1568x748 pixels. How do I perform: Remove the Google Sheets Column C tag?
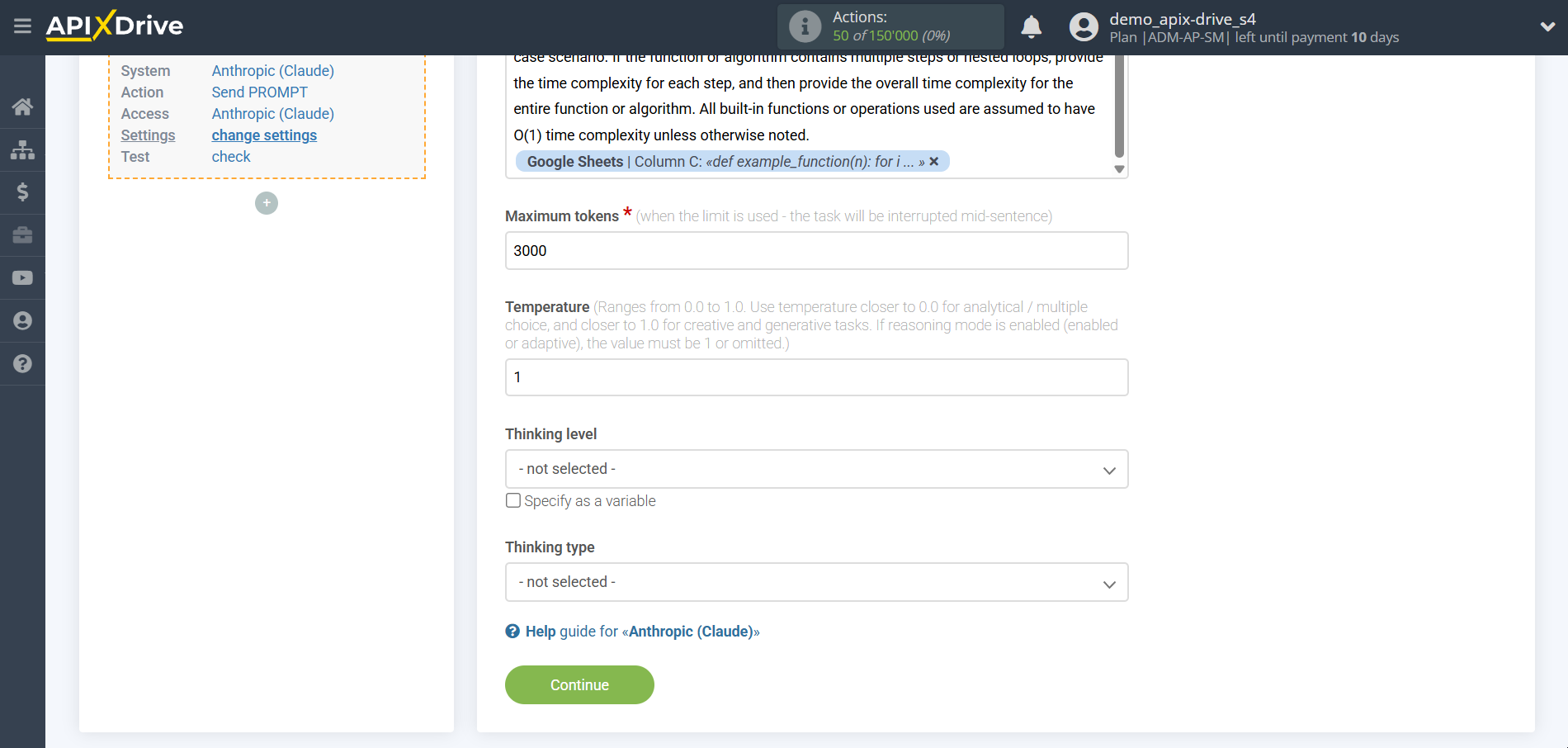point(934,162)
